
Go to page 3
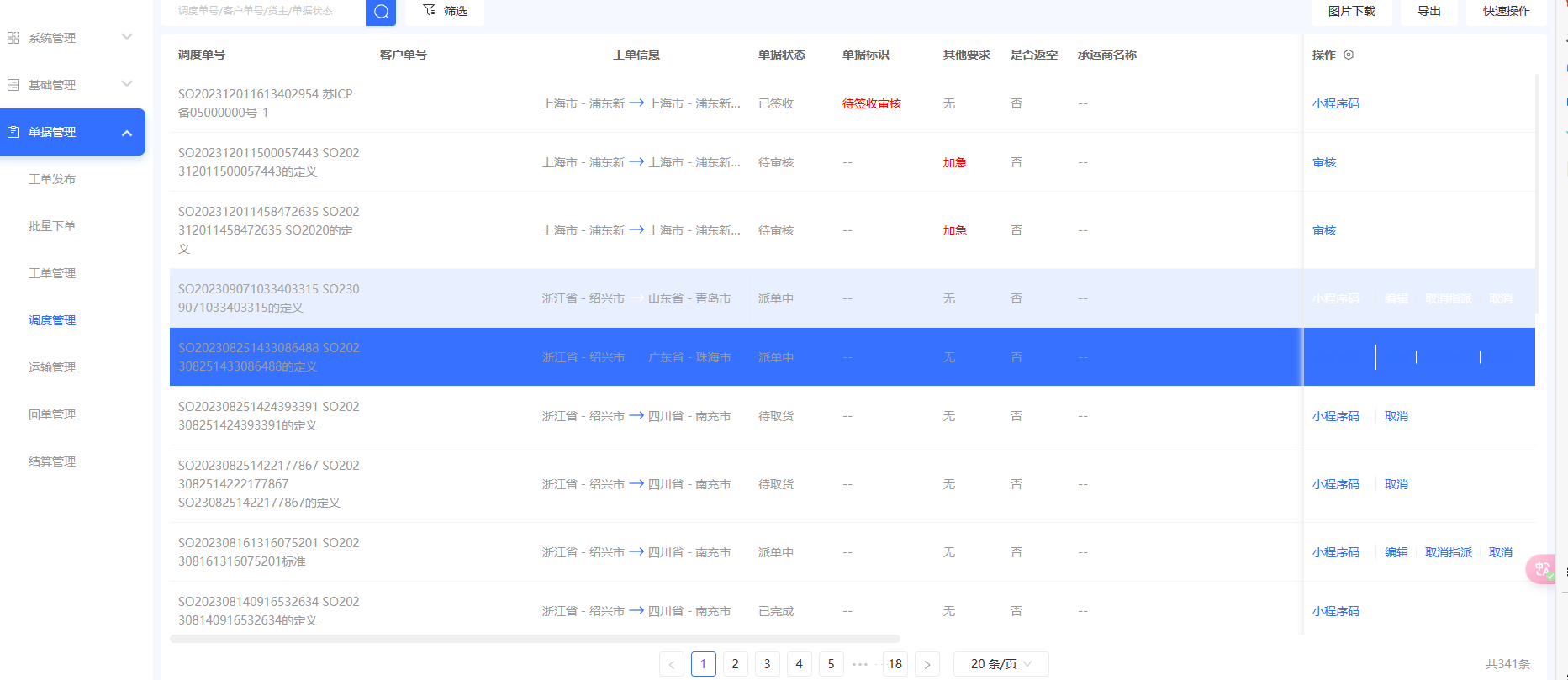pyautogui.click(x=768, y=664)
